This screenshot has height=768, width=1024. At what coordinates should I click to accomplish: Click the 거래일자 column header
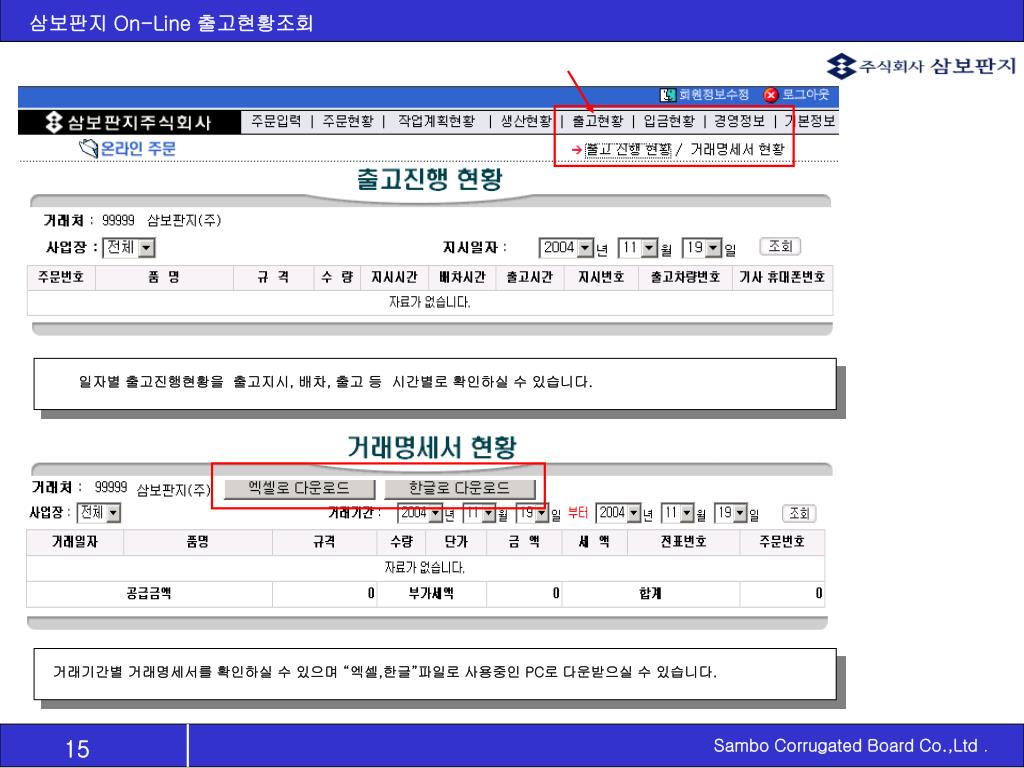75,542
